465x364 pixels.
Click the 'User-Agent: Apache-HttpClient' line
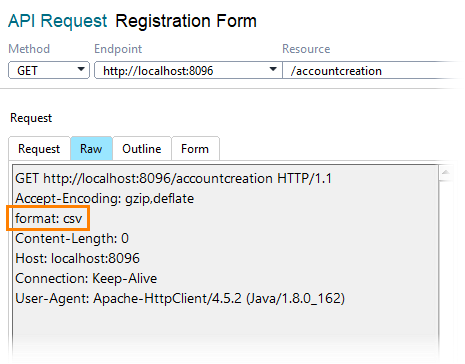coord(180,299)
